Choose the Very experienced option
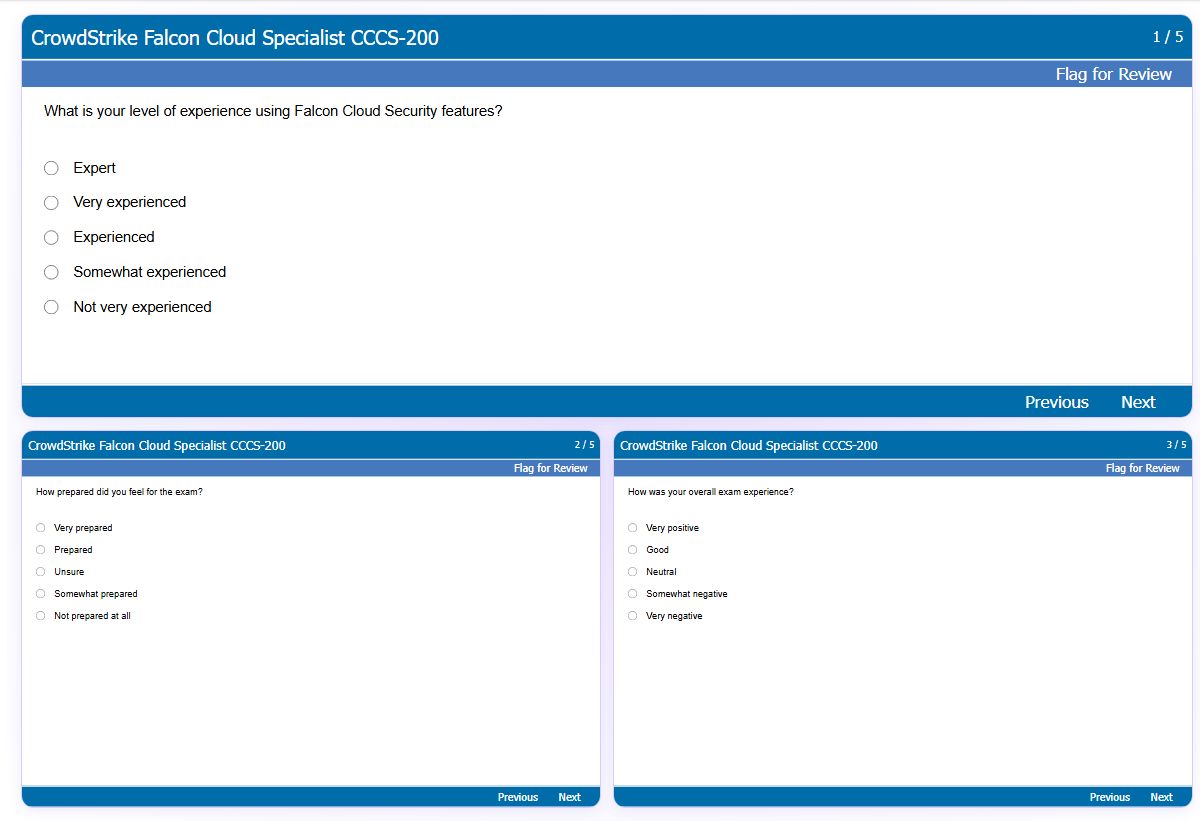Image resolution: width=1200 pixels, height=821 pixels. (x=51, y=203)
